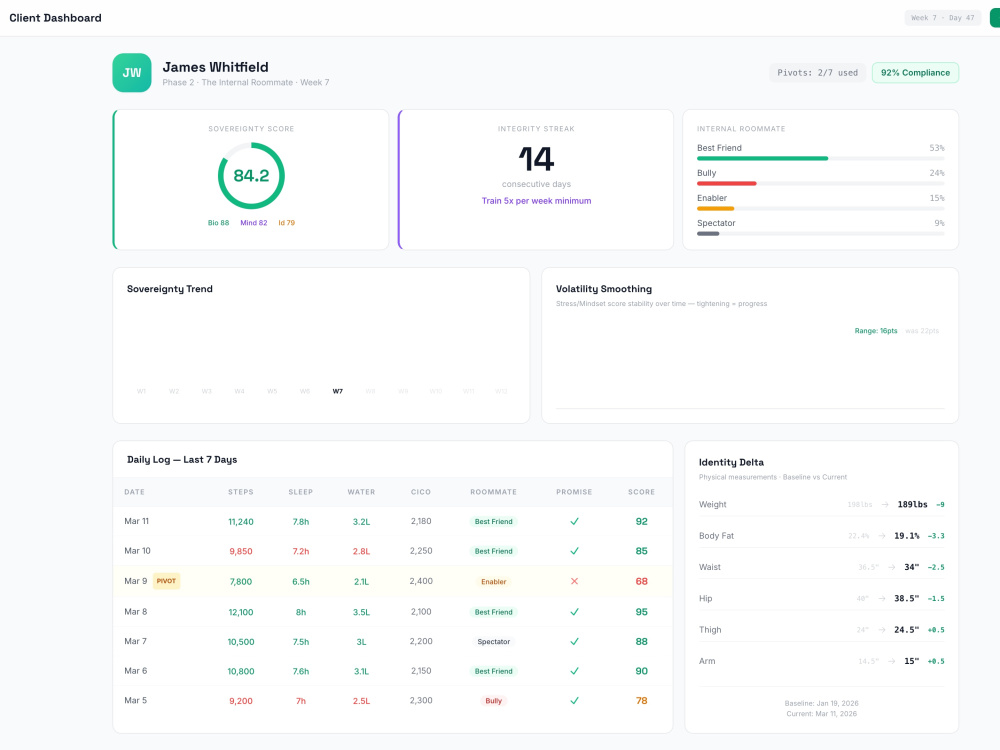Click the 6.5h sleep value
The height and width of the screenshot is (750, 1000).
(x=300, y=582)
